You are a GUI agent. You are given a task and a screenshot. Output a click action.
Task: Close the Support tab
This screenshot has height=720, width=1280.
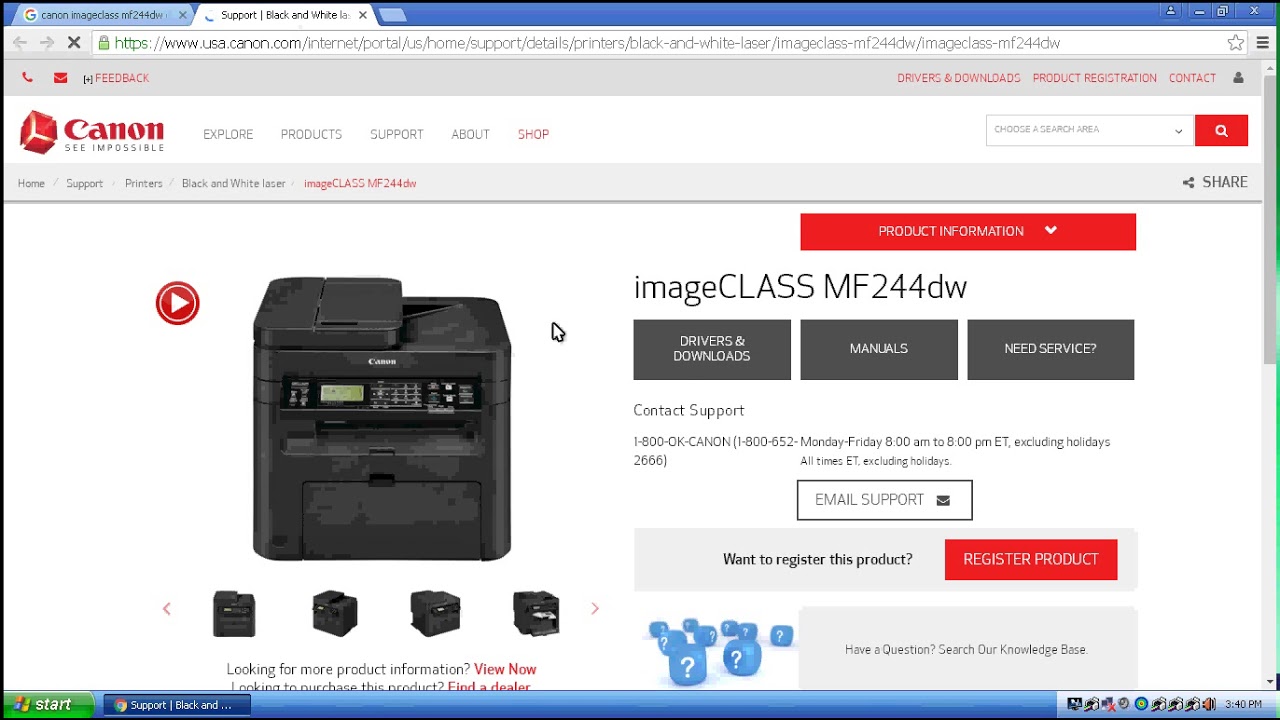pos(363,15)
